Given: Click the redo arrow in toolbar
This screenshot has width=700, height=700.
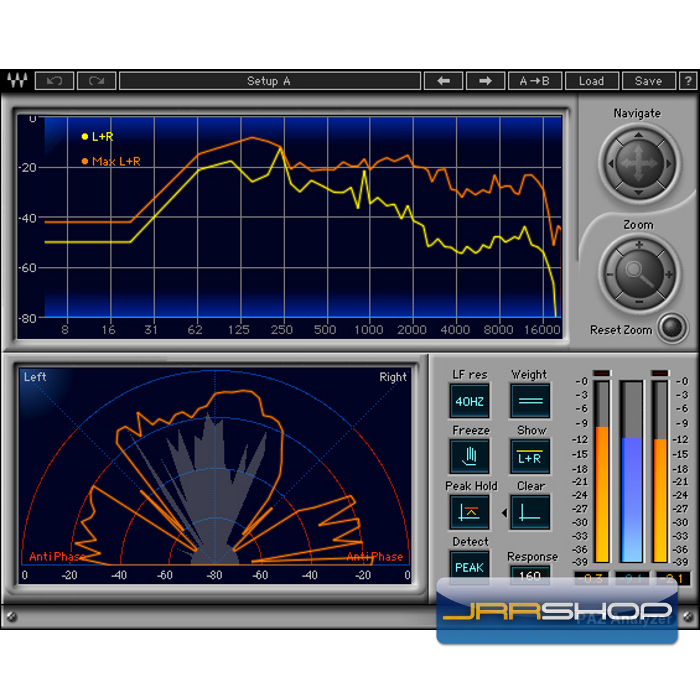Looking at the screenshot, I should click(97, 81).
